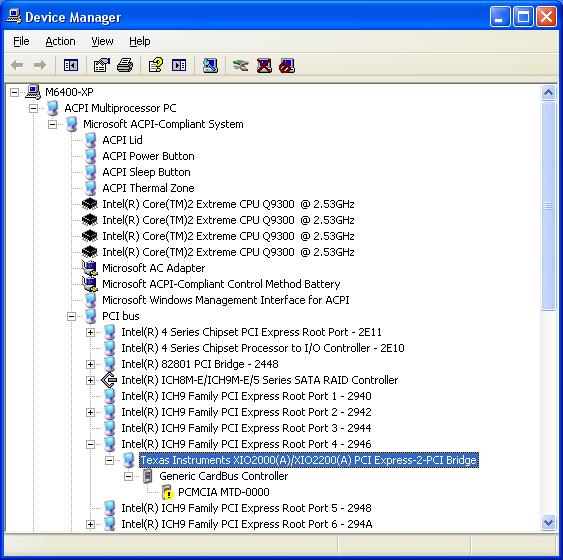This screenshot has height=560, width=563.
Task: Collapse the PCI bus node
Action: pos(71,316)
